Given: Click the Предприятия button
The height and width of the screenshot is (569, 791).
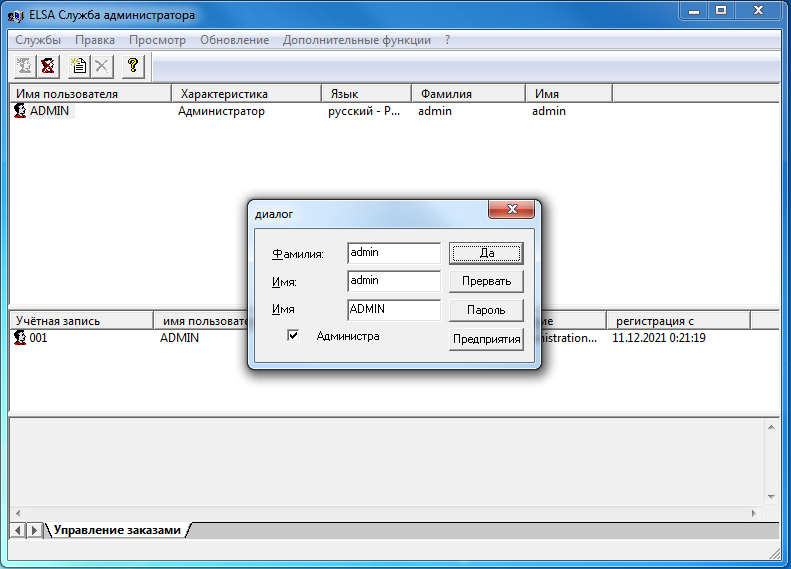Looking at the screenshot, I should pos(486,338).
